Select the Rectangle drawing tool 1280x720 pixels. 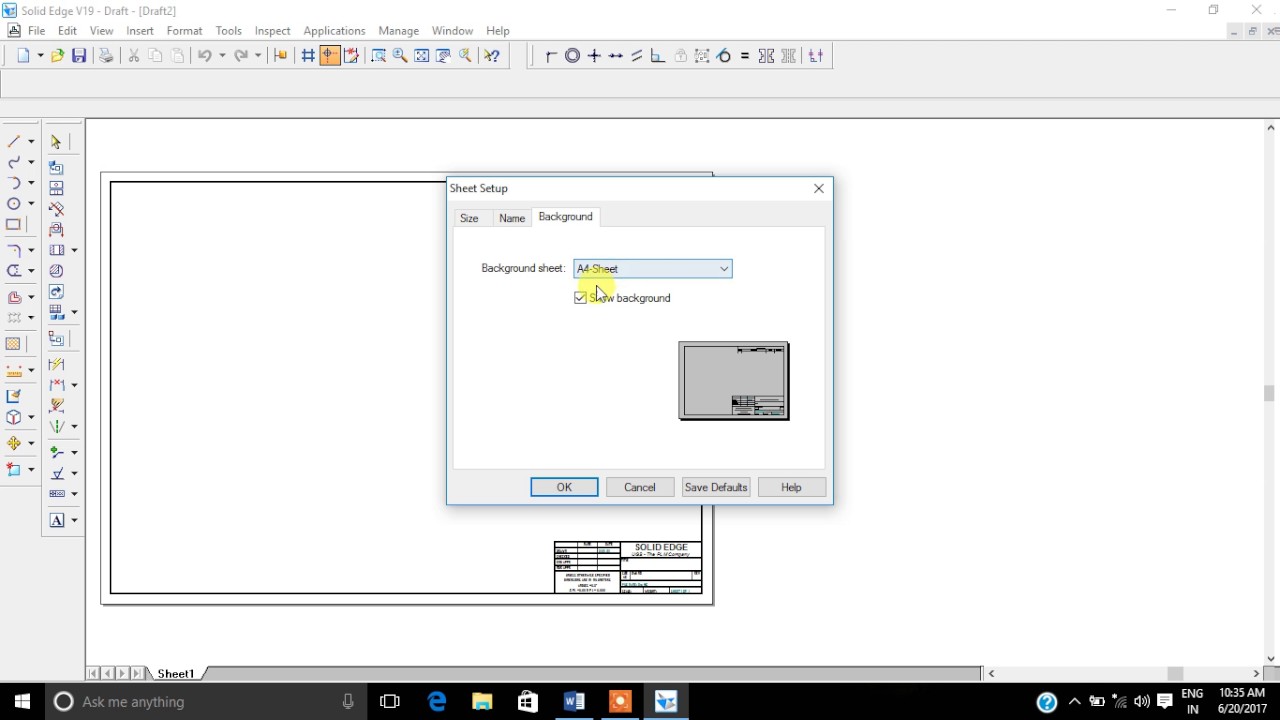[14, 224]
